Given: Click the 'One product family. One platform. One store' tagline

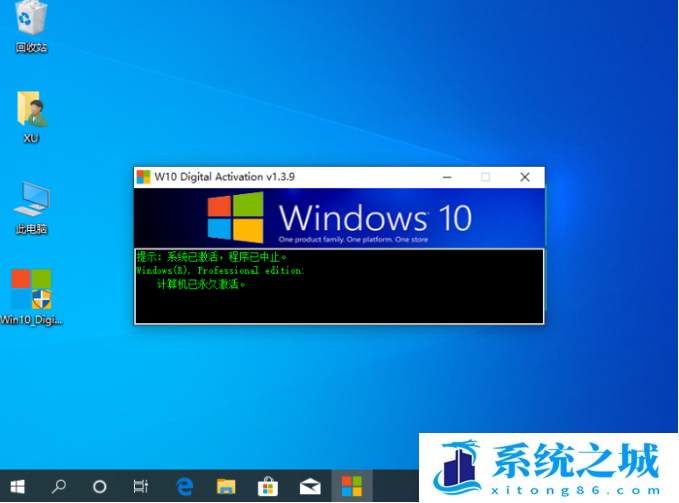Looking at the screenshot, I should (353, 239).
